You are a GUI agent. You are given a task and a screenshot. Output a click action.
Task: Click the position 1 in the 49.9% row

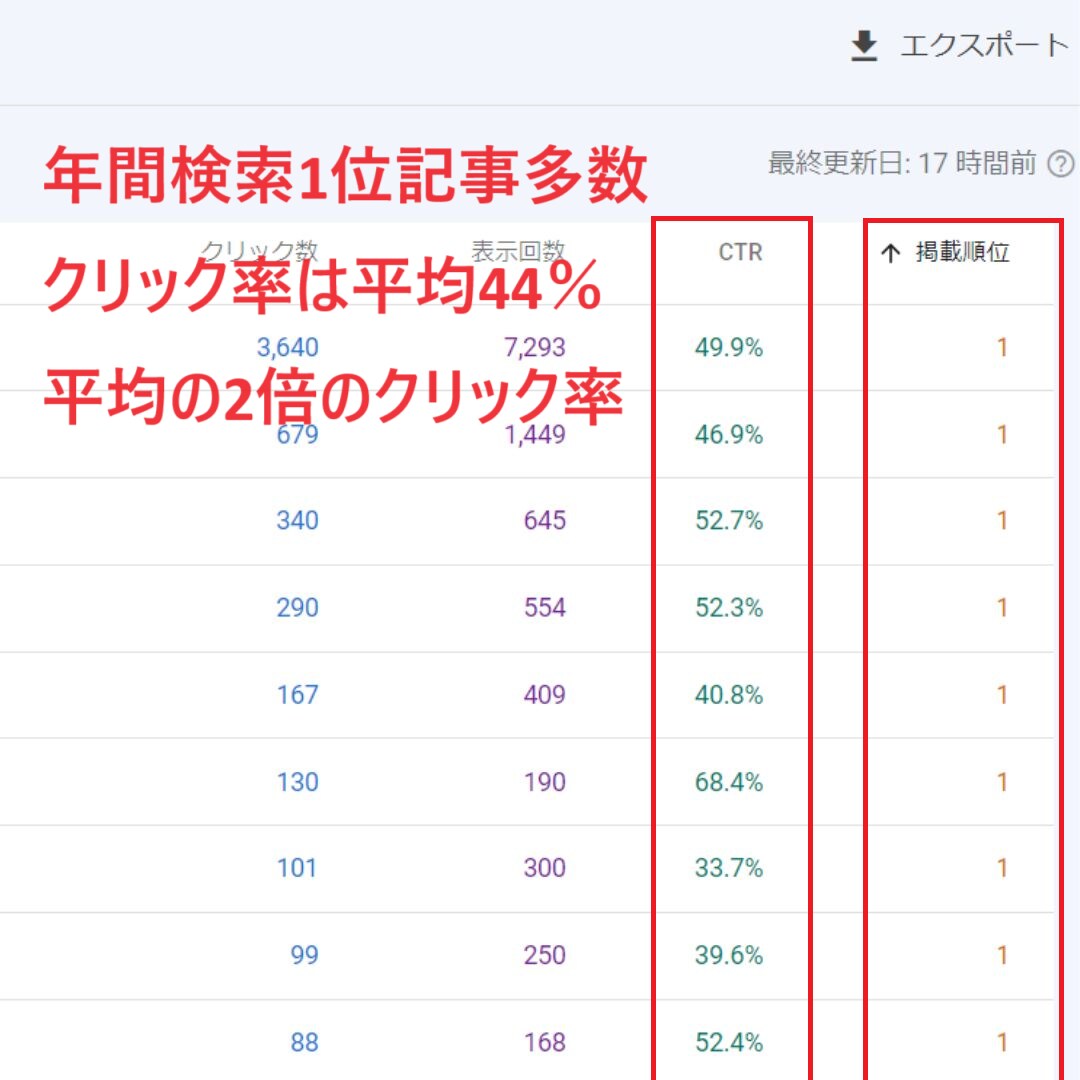coord(1002,347)
